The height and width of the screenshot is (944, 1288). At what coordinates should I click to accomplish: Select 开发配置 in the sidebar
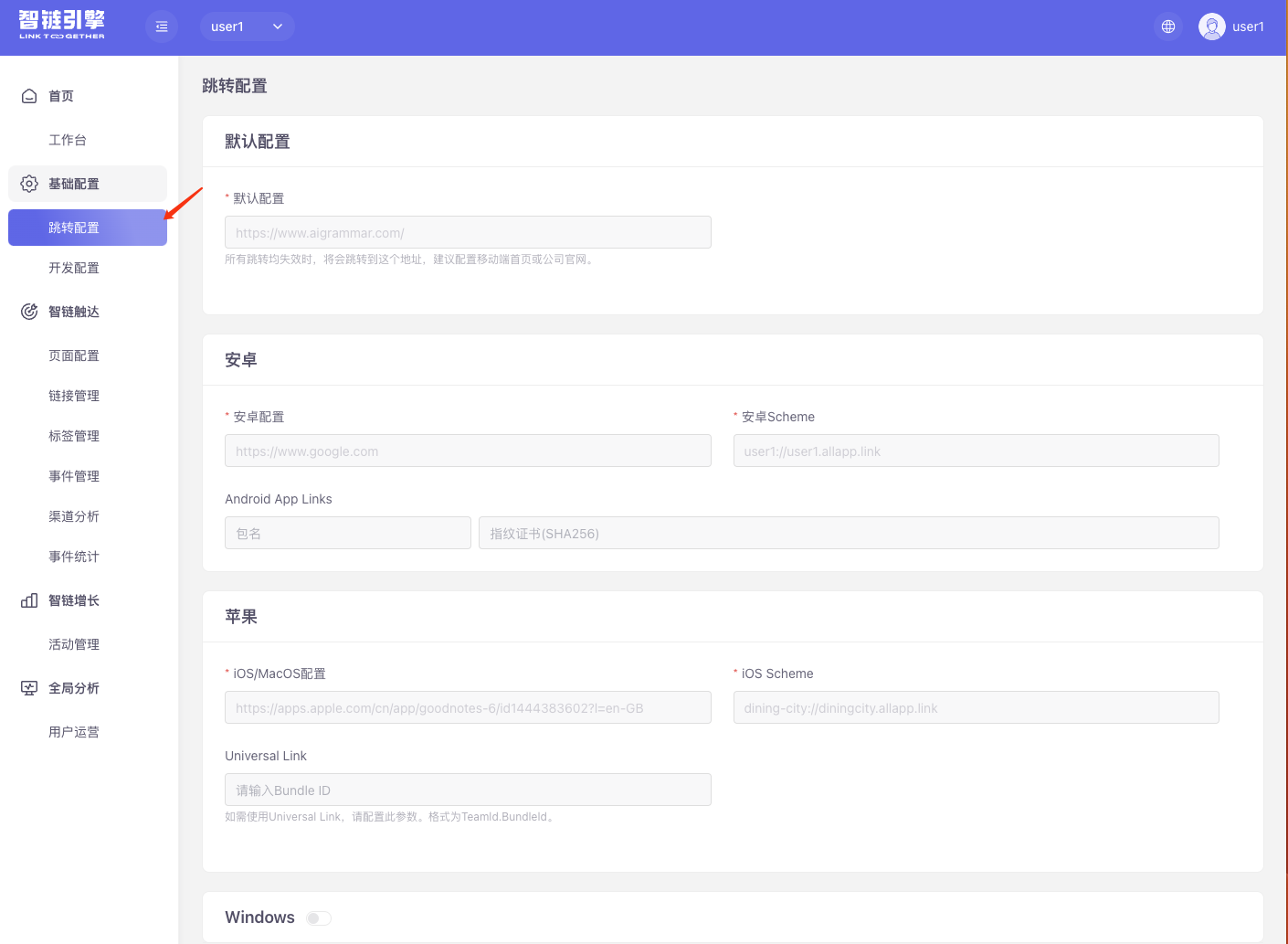point(74,268)
